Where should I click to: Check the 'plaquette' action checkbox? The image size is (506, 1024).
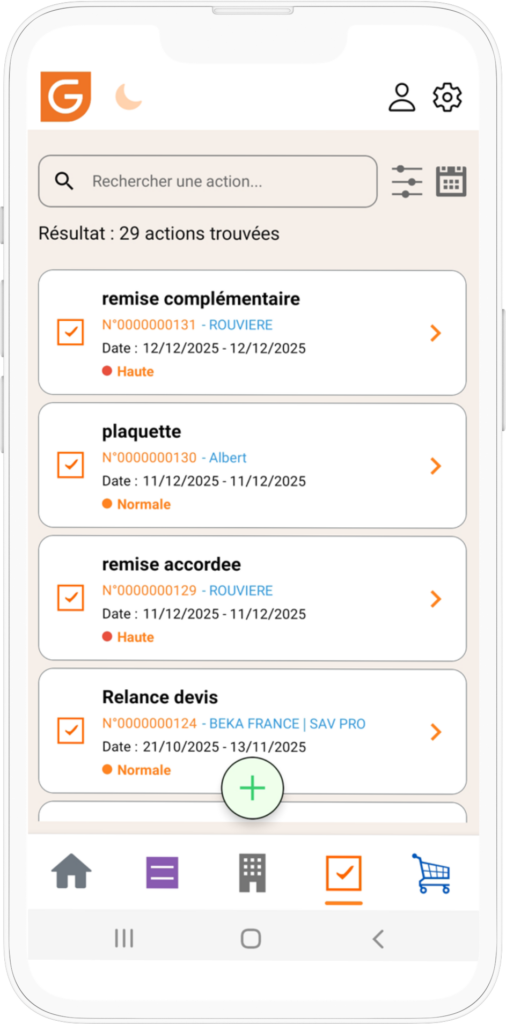(71, 465)
